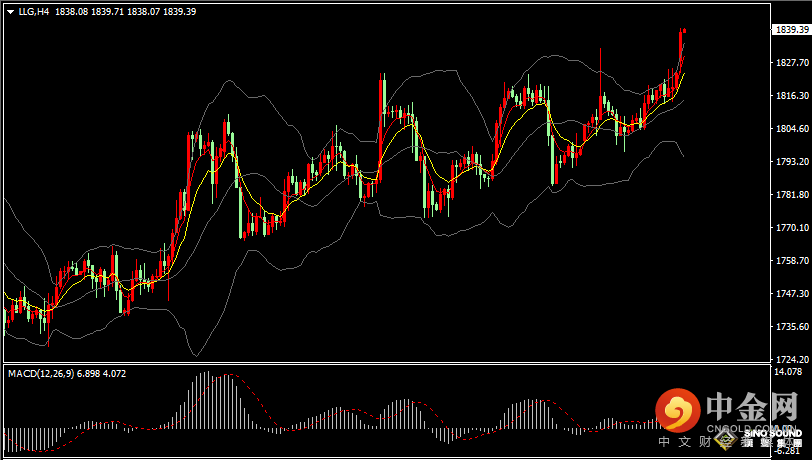Click the 1758.70 price axis label
This screenshot has width=812, height=460.
[x=790, y=261]
